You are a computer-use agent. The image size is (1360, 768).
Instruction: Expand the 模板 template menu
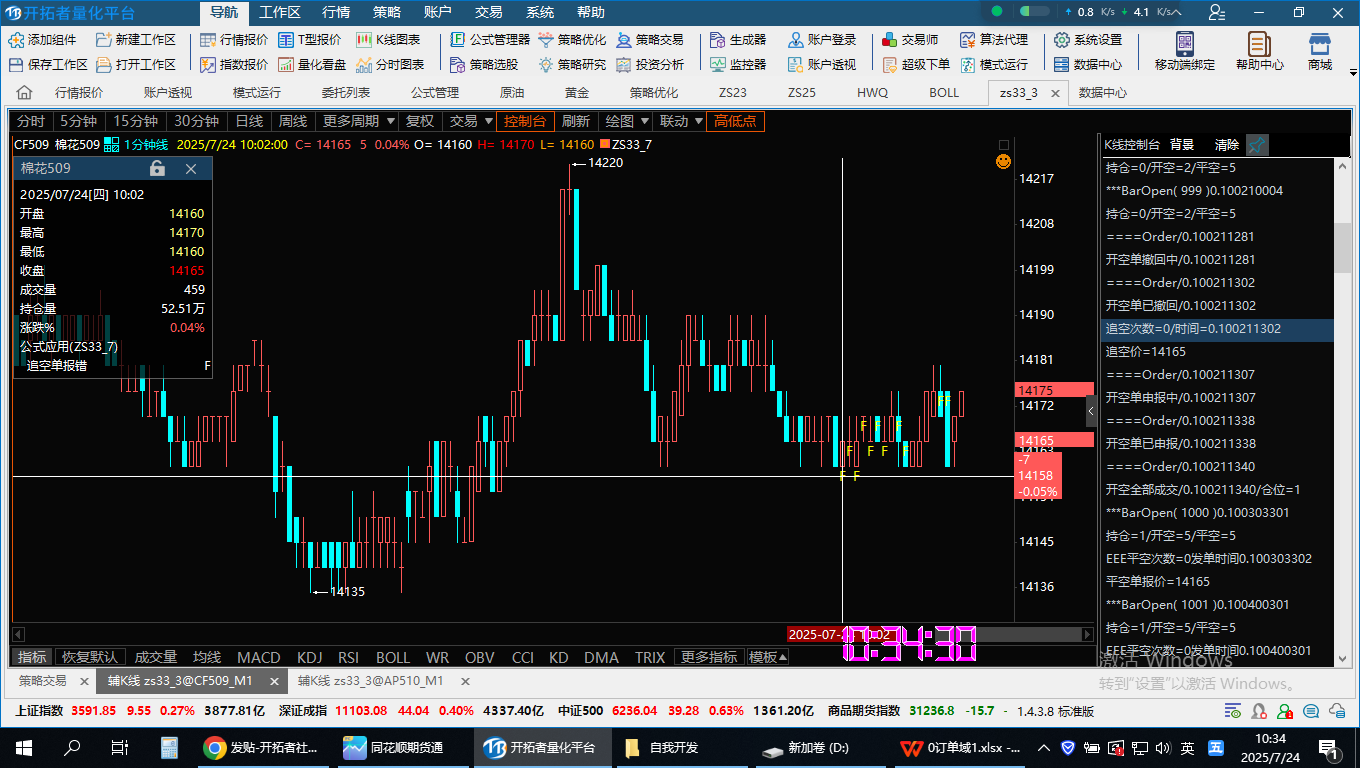point(768,657)
